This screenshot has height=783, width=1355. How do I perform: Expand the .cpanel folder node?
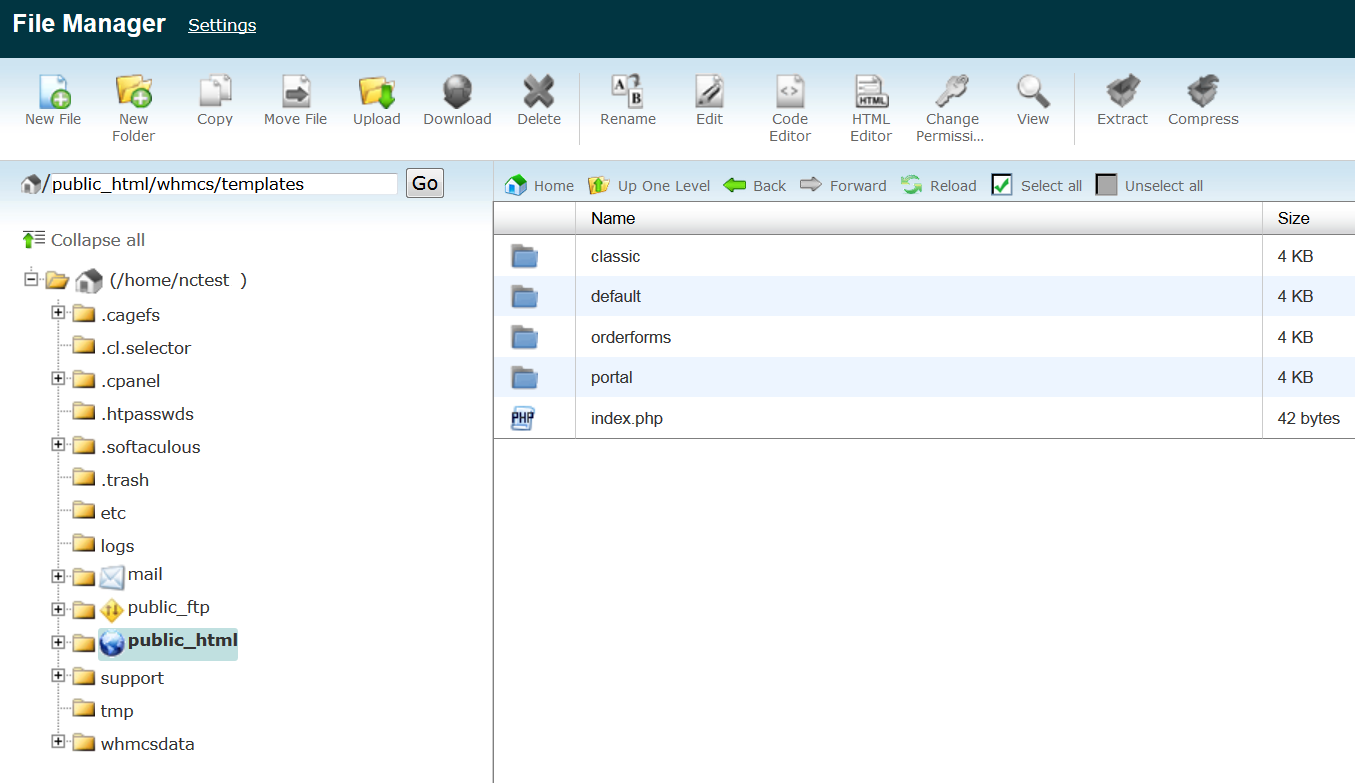[x=58, y=379]
